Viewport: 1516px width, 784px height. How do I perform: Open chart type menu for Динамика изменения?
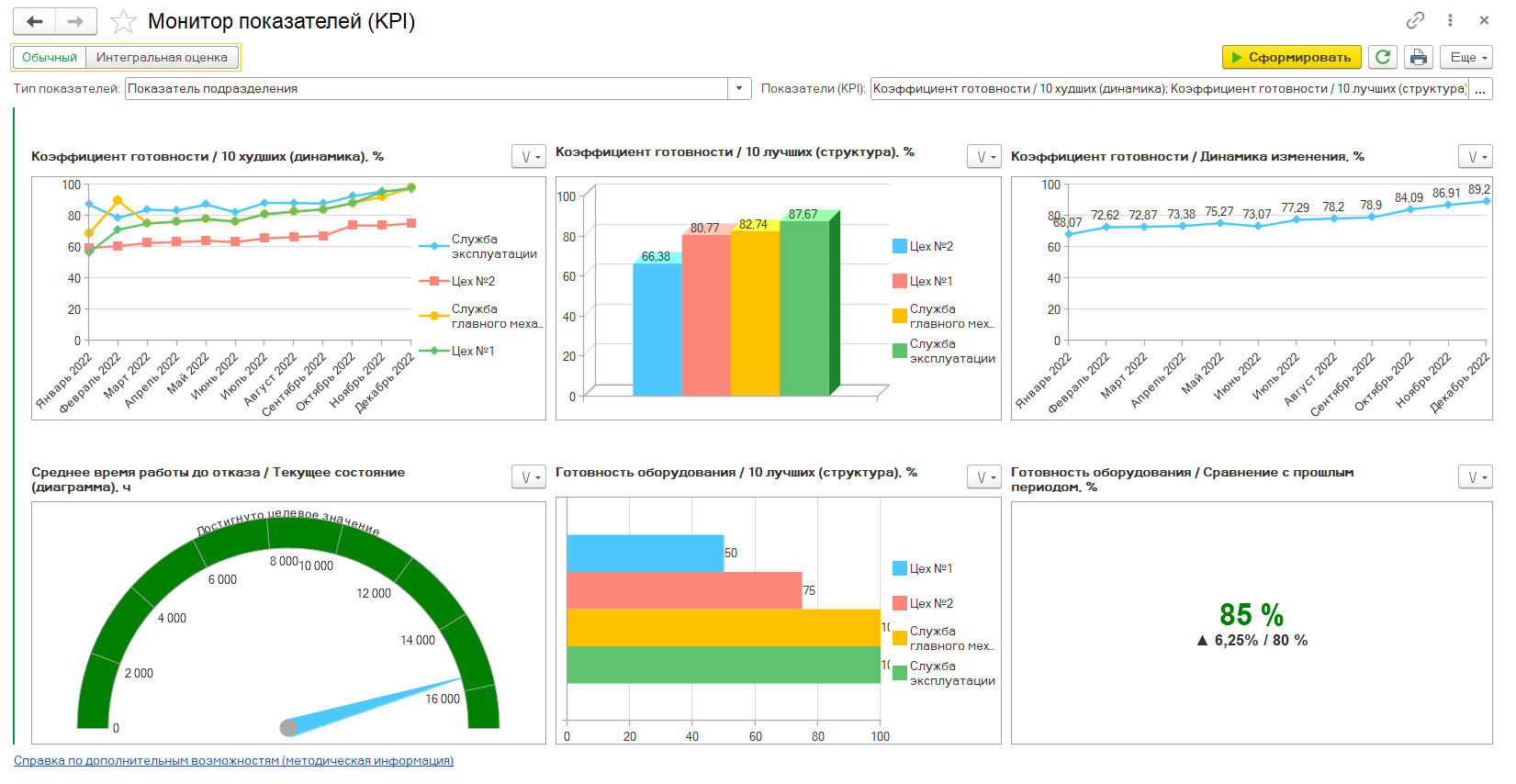tap(1476, 157)
